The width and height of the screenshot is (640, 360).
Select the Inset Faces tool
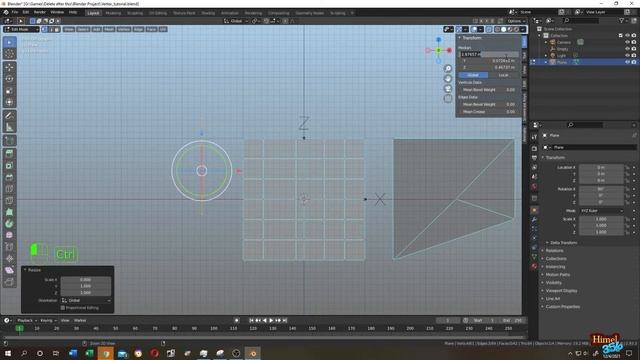point(9,166)
